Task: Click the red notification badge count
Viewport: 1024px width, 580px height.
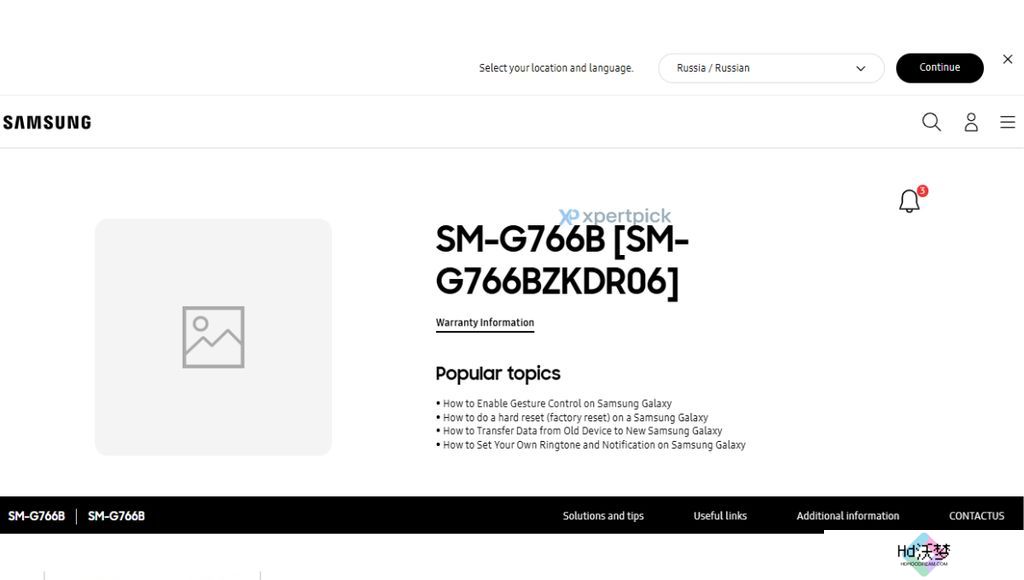Action: (922, 191)
